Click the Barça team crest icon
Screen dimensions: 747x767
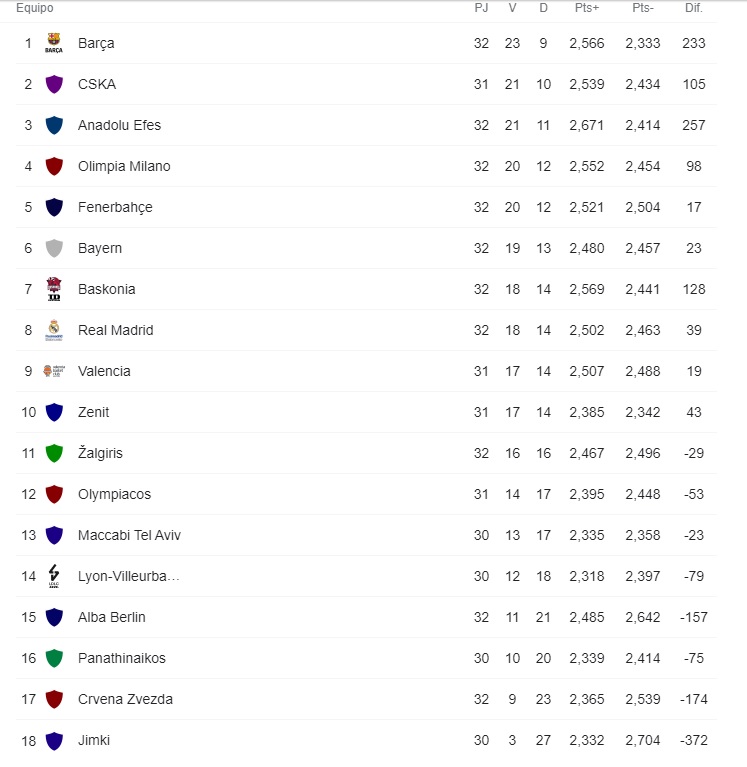coord(54,43)
